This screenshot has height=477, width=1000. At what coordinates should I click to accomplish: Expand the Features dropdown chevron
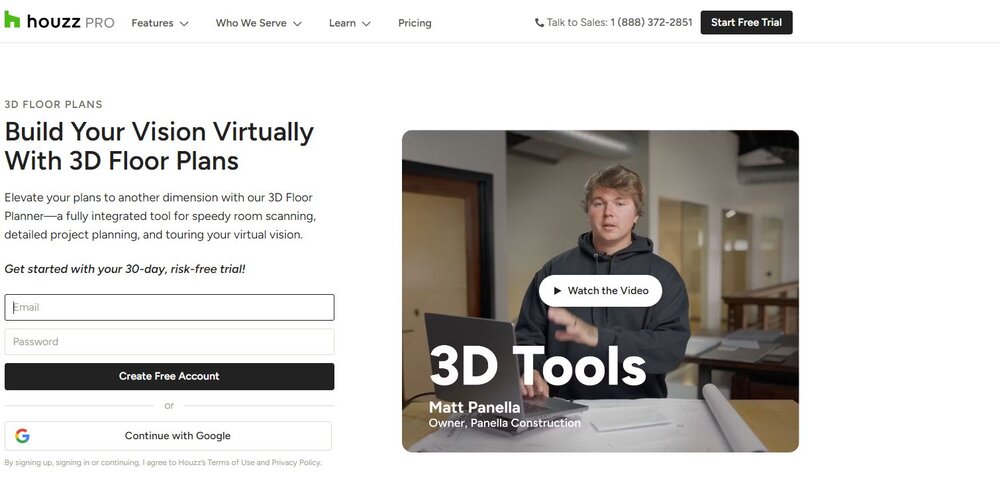point(184,24)
